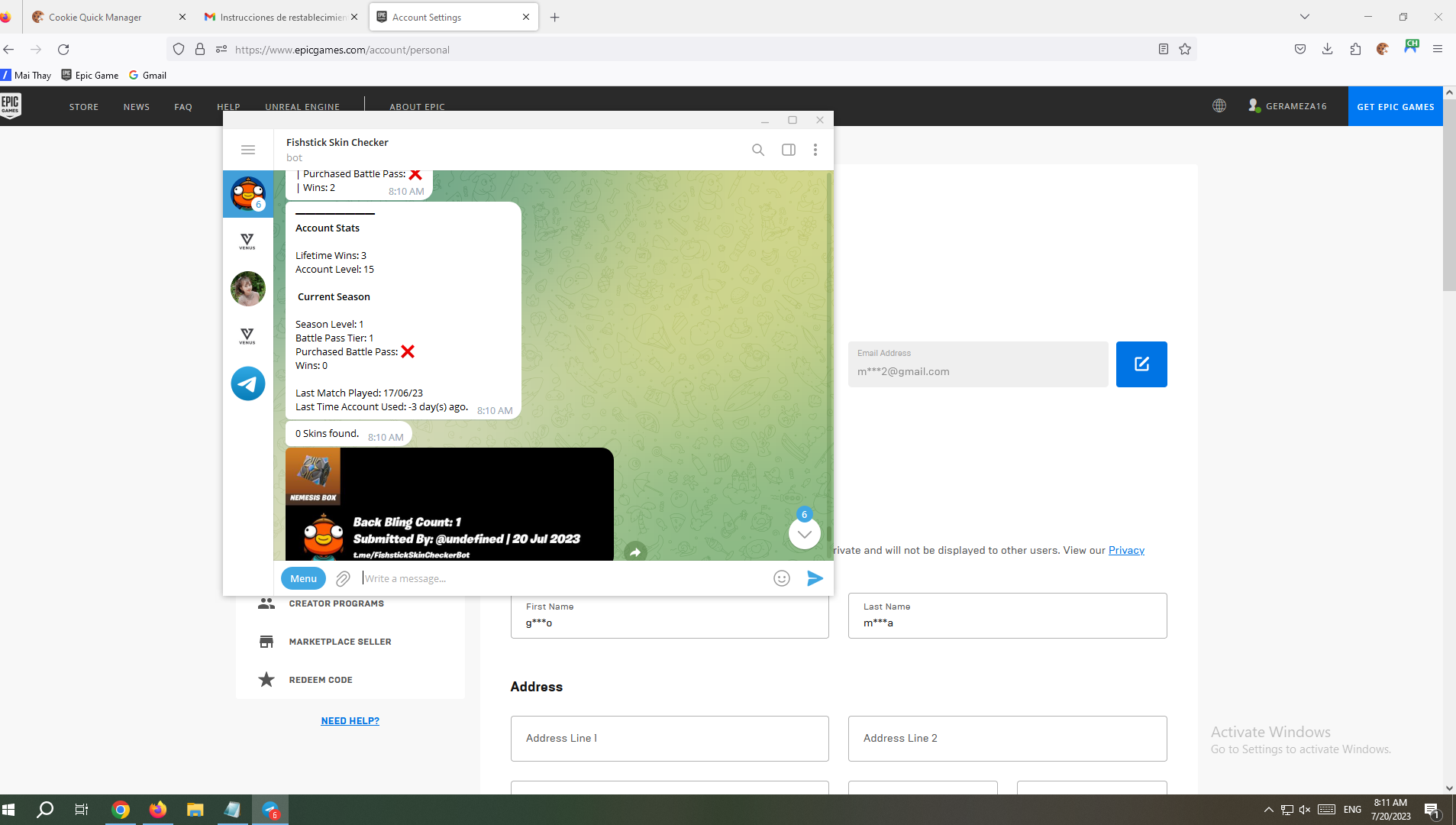Focus the Write a message field
1456x825 pixels.
(x=563, y=578)
